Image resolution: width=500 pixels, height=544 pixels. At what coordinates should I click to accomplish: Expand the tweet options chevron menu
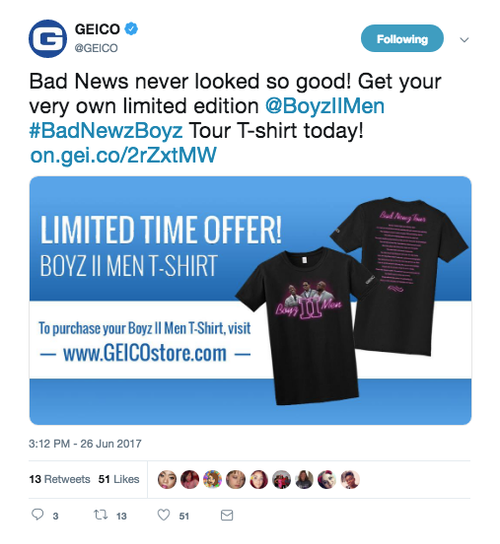(464, 40)
